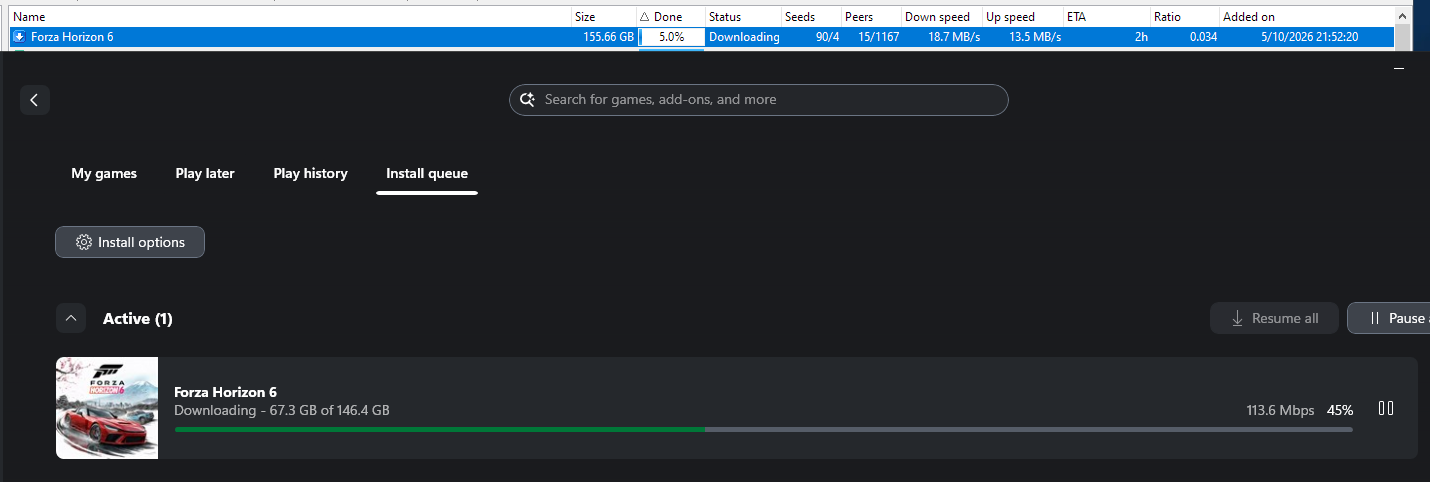Click the 5.0% torrent progress cell

pos(671,37)
